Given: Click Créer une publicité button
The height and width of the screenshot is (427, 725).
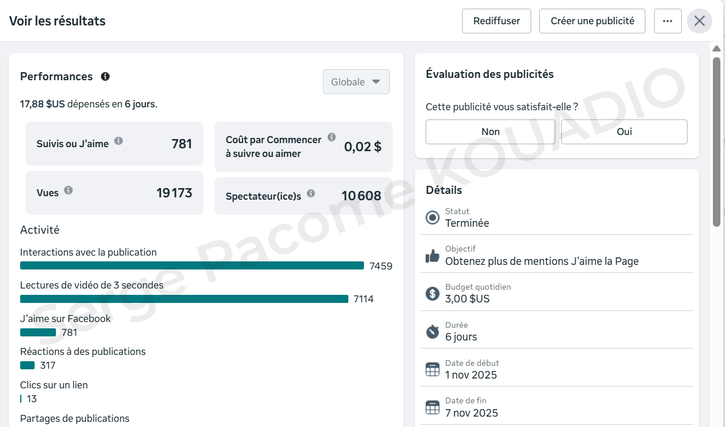Looking at the screenshot, I should click(x=592, y=21).
